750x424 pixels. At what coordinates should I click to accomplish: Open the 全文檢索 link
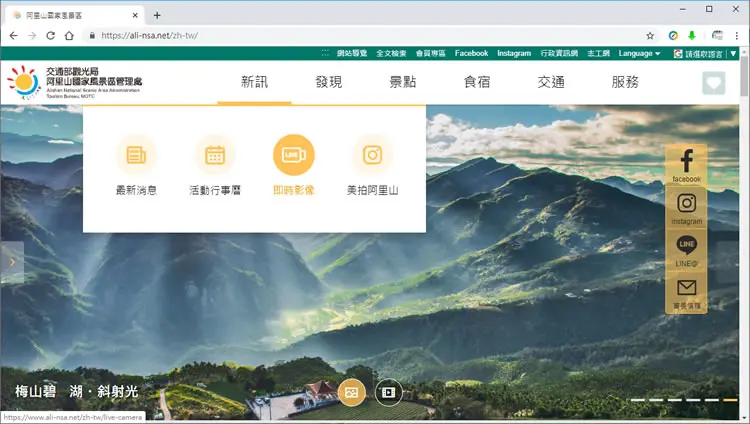pos(391,54)
